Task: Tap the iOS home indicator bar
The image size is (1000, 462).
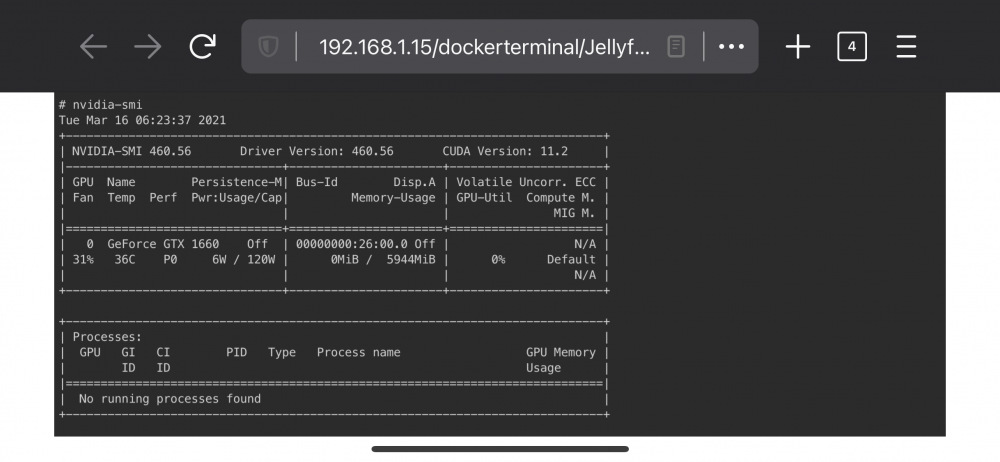Action: click(x=500, y=449)
